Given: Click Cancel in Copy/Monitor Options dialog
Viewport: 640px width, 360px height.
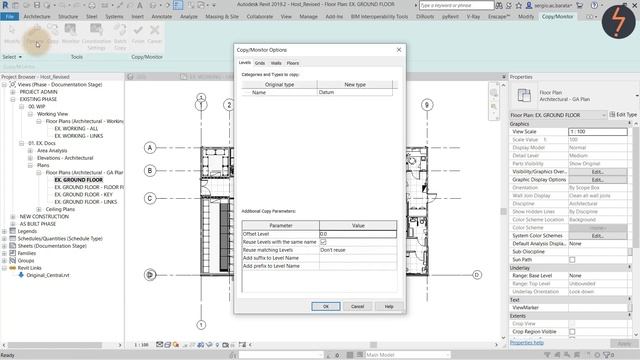Looking at the screenshot, I should pyautogui.click(x=357, y=307).
